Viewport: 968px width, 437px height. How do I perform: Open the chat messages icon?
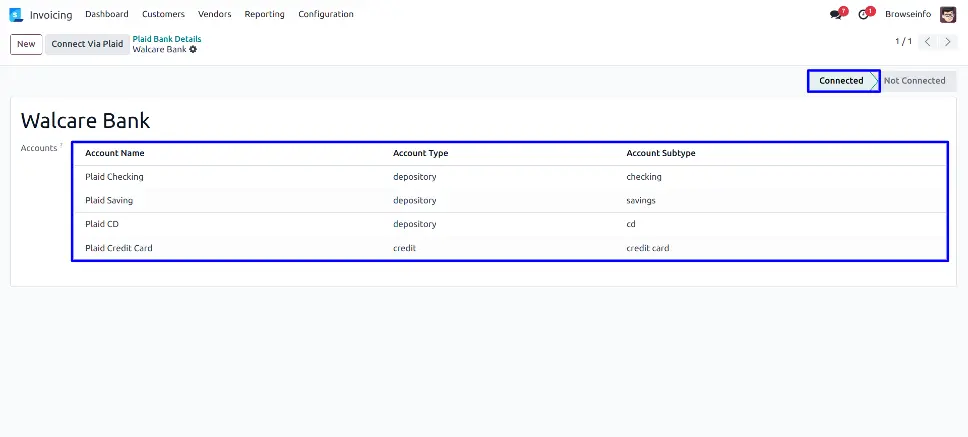point(836,15)
